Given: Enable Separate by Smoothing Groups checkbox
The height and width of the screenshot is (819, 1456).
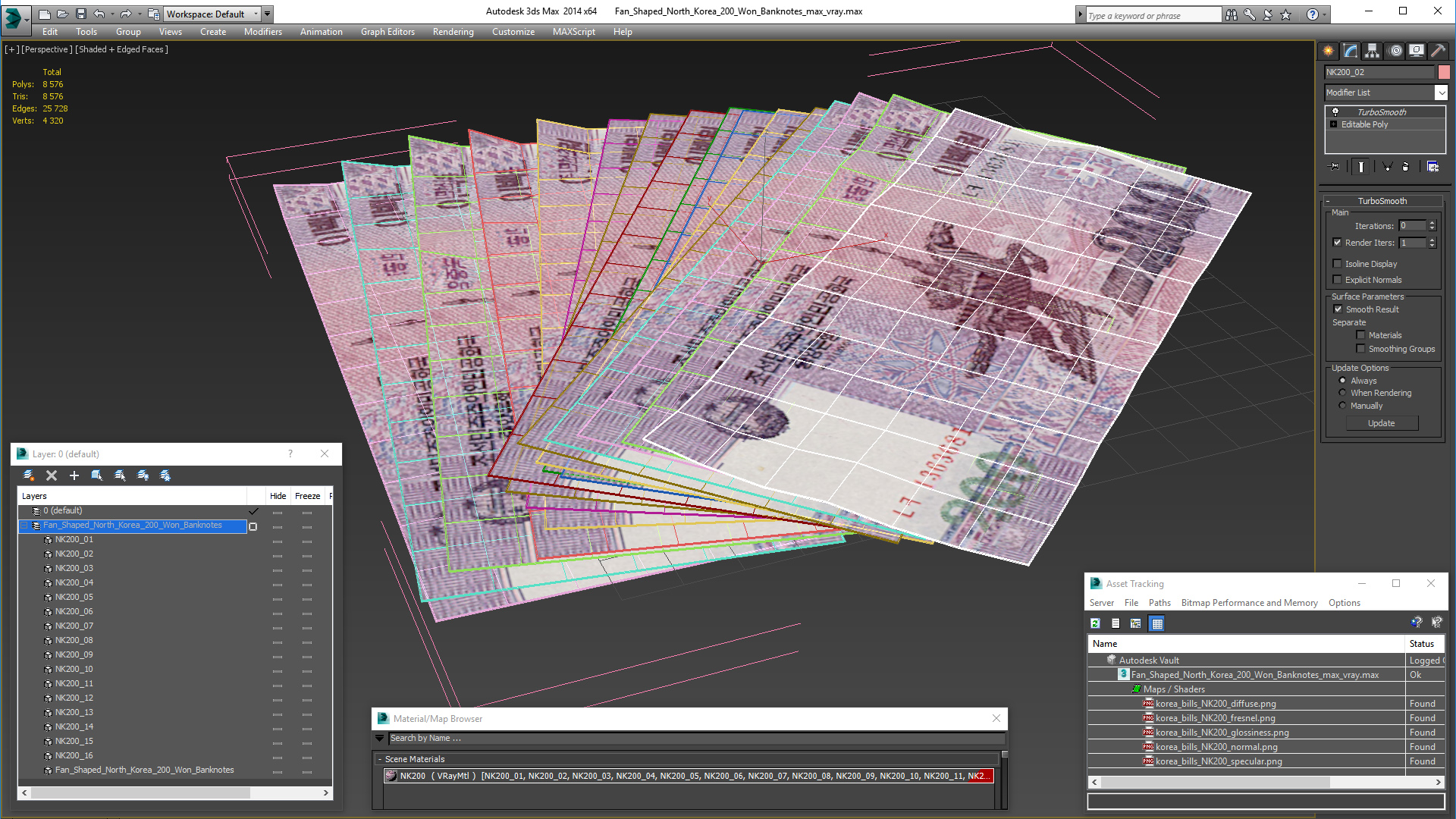Looking at the screenshot, I should coord(1360,349).
